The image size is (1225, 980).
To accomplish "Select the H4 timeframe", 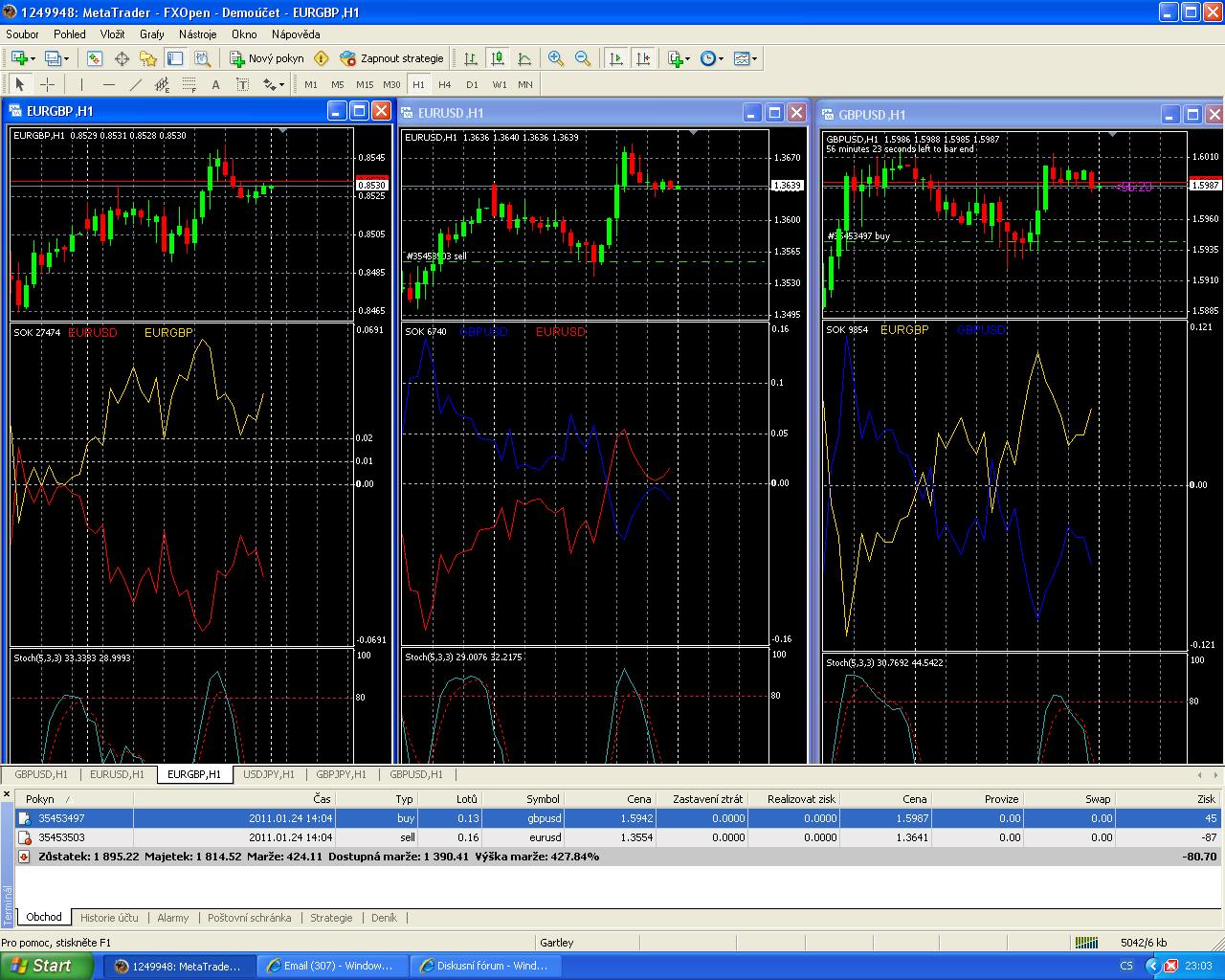I will click(x=445, y=84).
